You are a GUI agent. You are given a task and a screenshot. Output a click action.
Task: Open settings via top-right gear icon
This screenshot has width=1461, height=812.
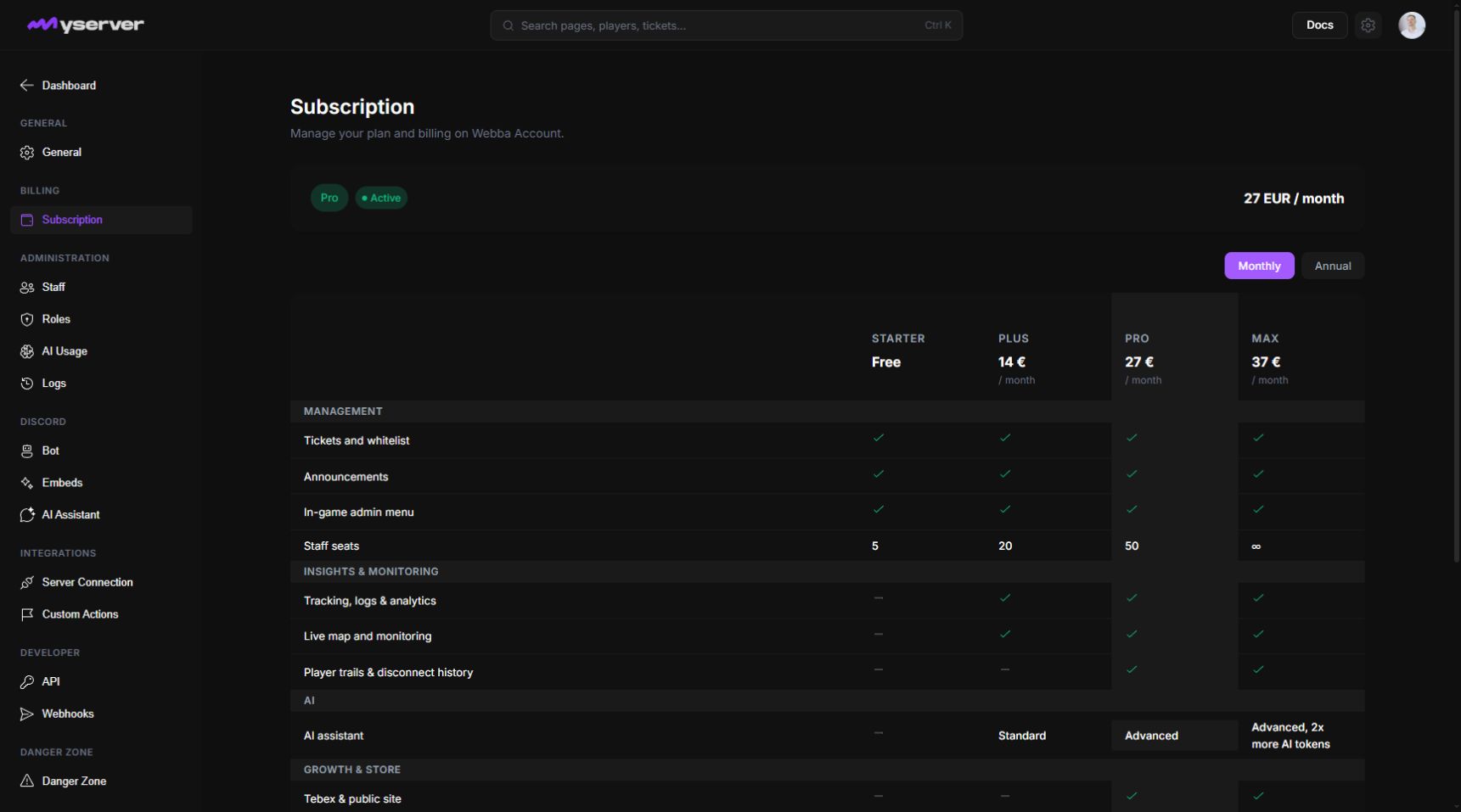[x=1368, y=25]
